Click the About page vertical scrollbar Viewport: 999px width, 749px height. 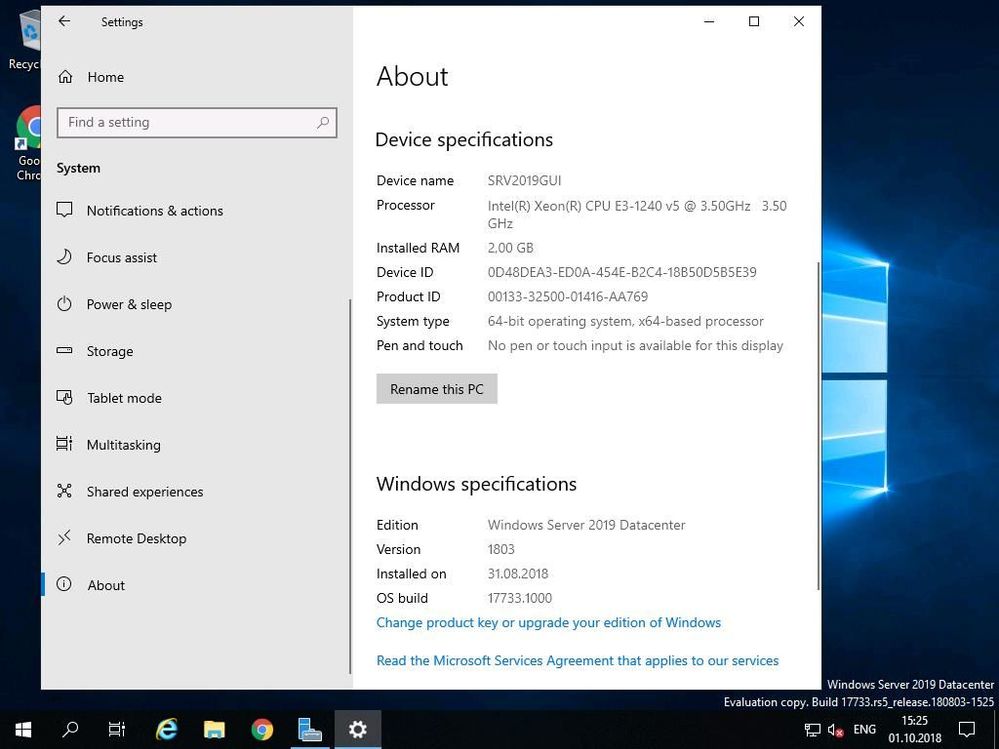point(818,425)
